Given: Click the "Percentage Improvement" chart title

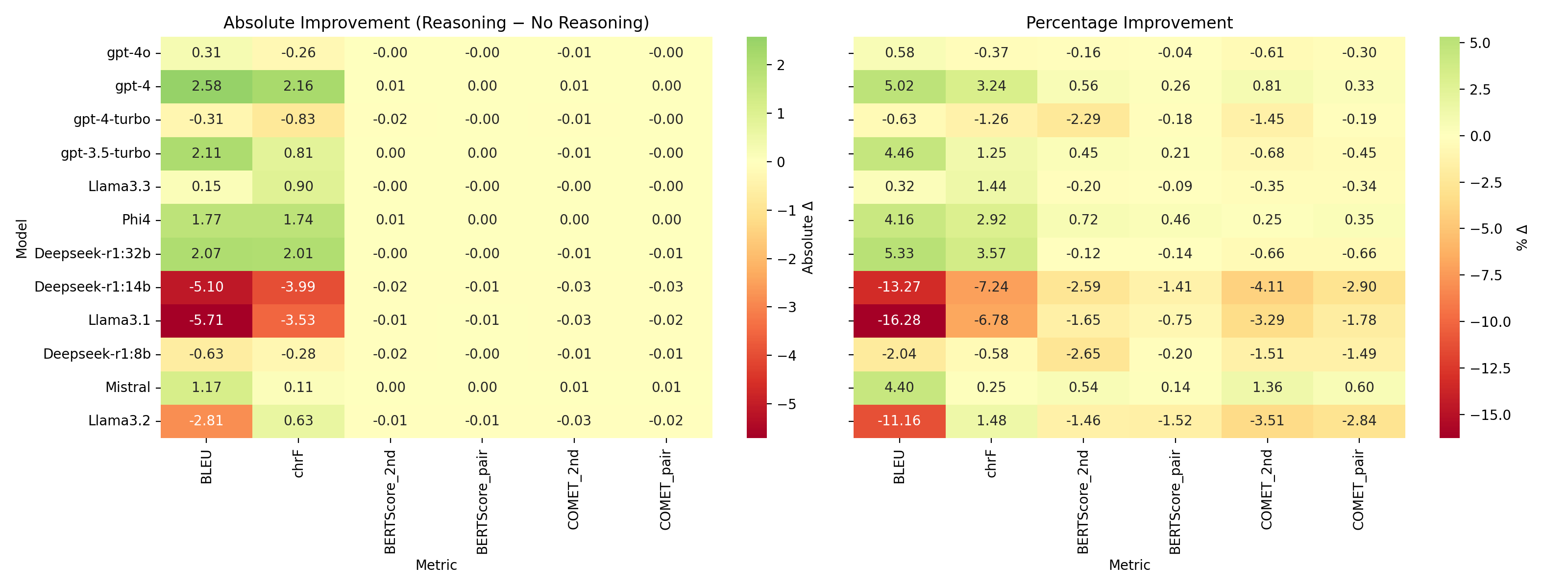Looking at the screenshot, I should coord(1128,23).
